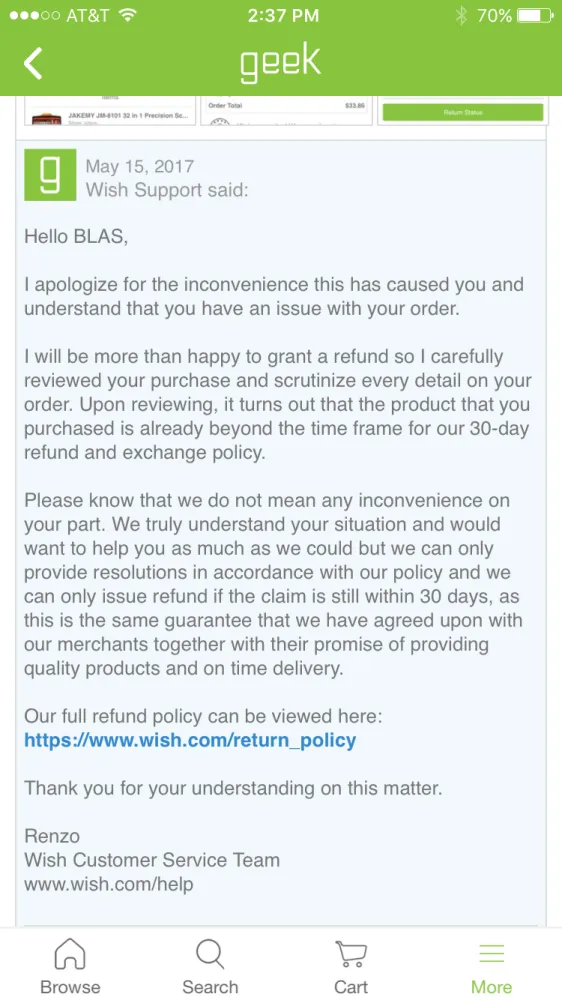Tap the May 15, 2017 message date
The height and width of the screenshot is (1000, 562).
tap(140, 166)
